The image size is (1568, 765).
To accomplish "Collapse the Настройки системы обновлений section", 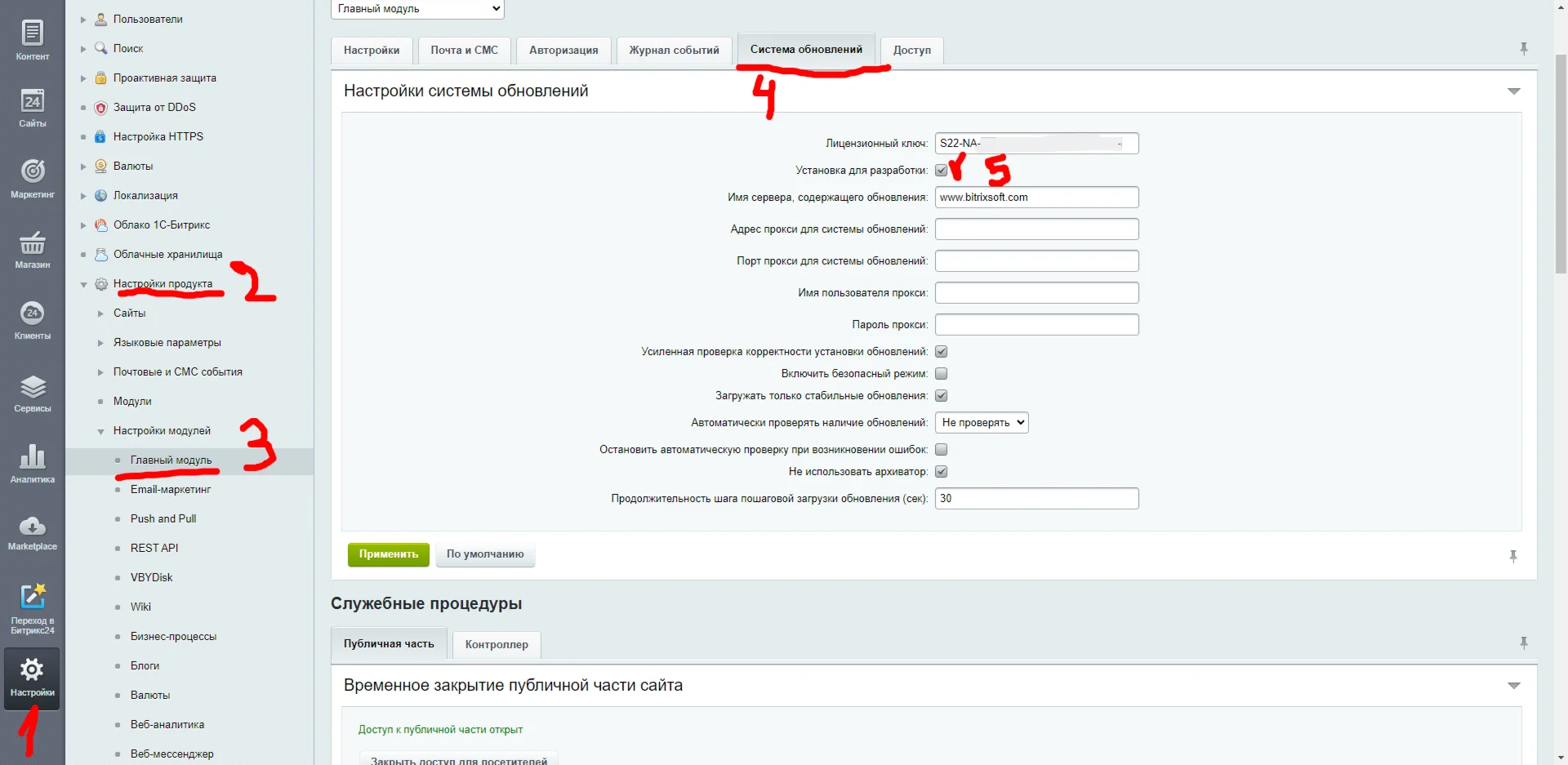I will click(1513, 91).
